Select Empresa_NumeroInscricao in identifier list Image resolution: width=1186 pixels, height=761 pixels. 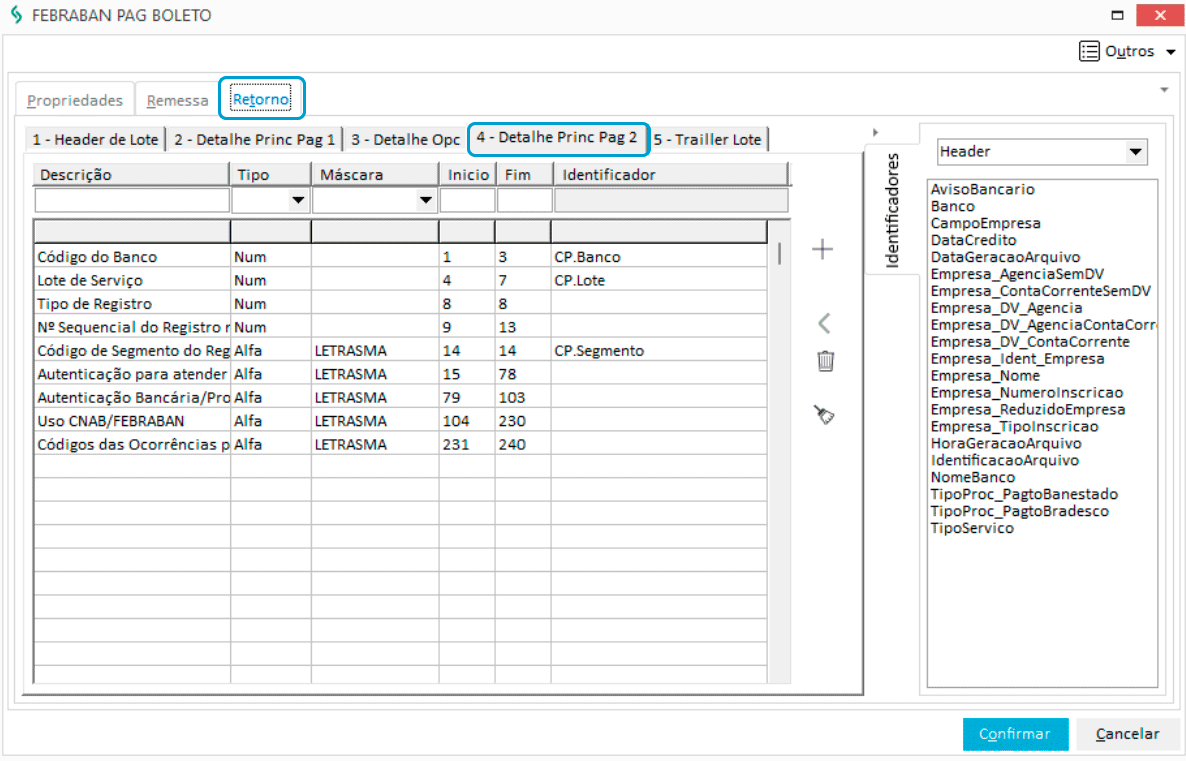pyautogui.click(x=1027, y=393)
